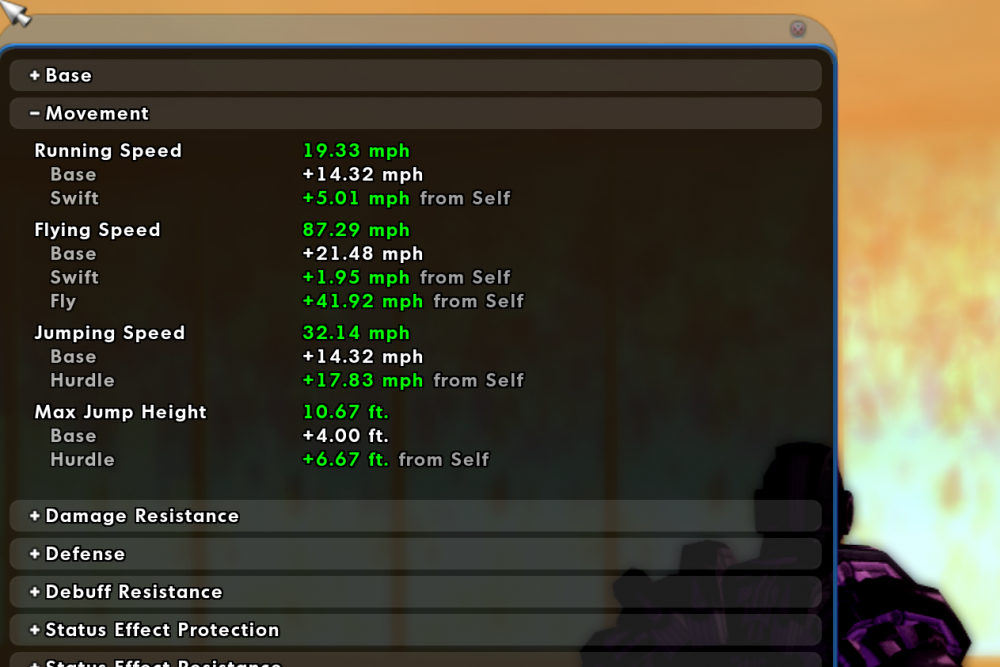
Task: Close the attributes window with the X button
Action: tap(797, 29)
